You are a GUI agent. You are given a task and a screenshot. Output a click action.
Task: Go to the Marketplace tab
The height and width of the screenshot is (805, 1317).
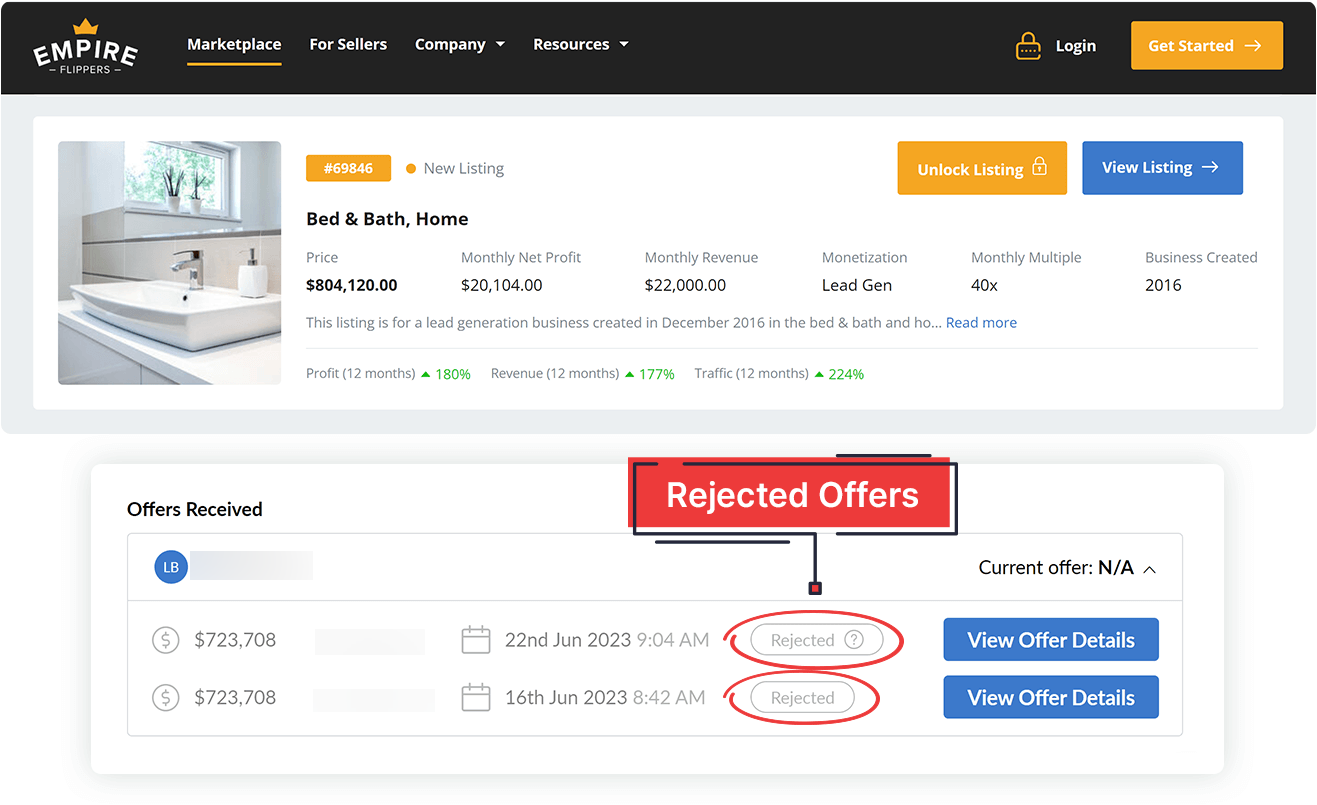(234, 45)
